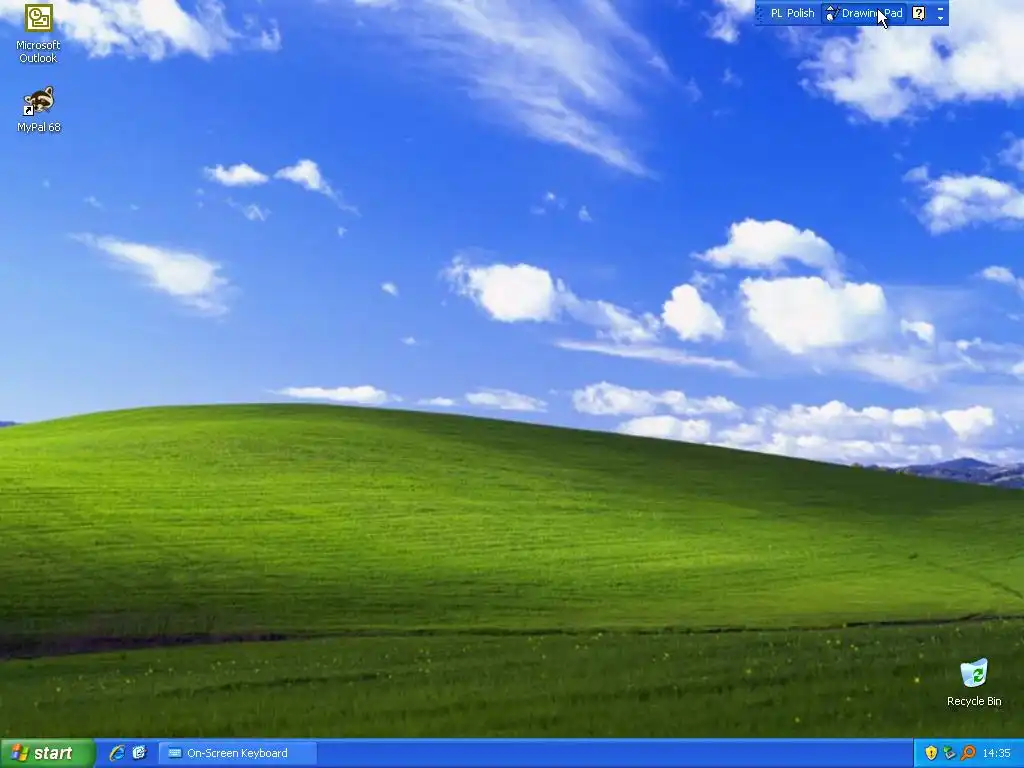Screen dimensions: 1024x768
Task: Open the Microsoft Outlook desktop icon
Action: [39, 34]
